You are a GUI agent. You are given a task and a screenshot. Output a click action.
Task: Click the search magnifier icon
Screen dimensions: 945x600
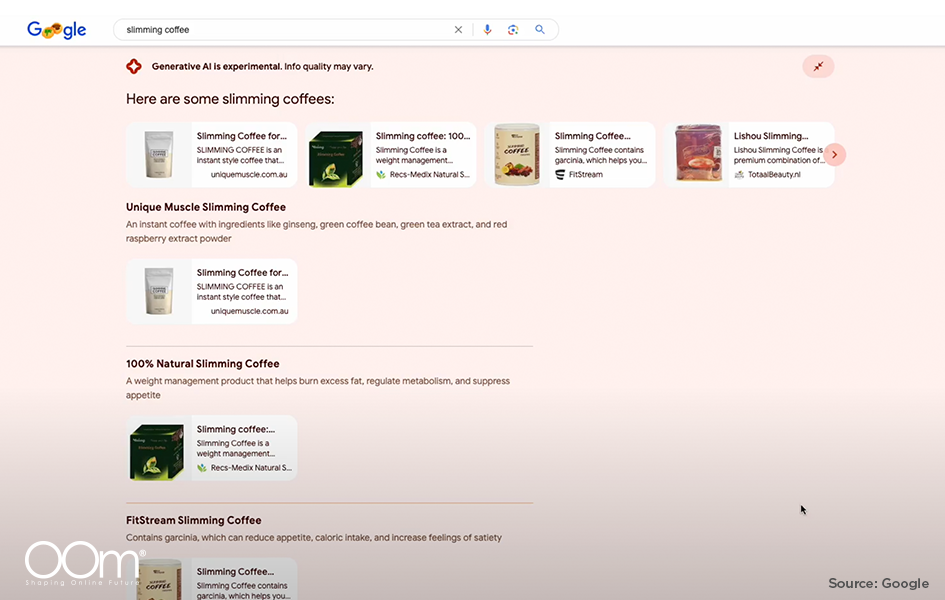pyautogui.click(x=540, y=29)
